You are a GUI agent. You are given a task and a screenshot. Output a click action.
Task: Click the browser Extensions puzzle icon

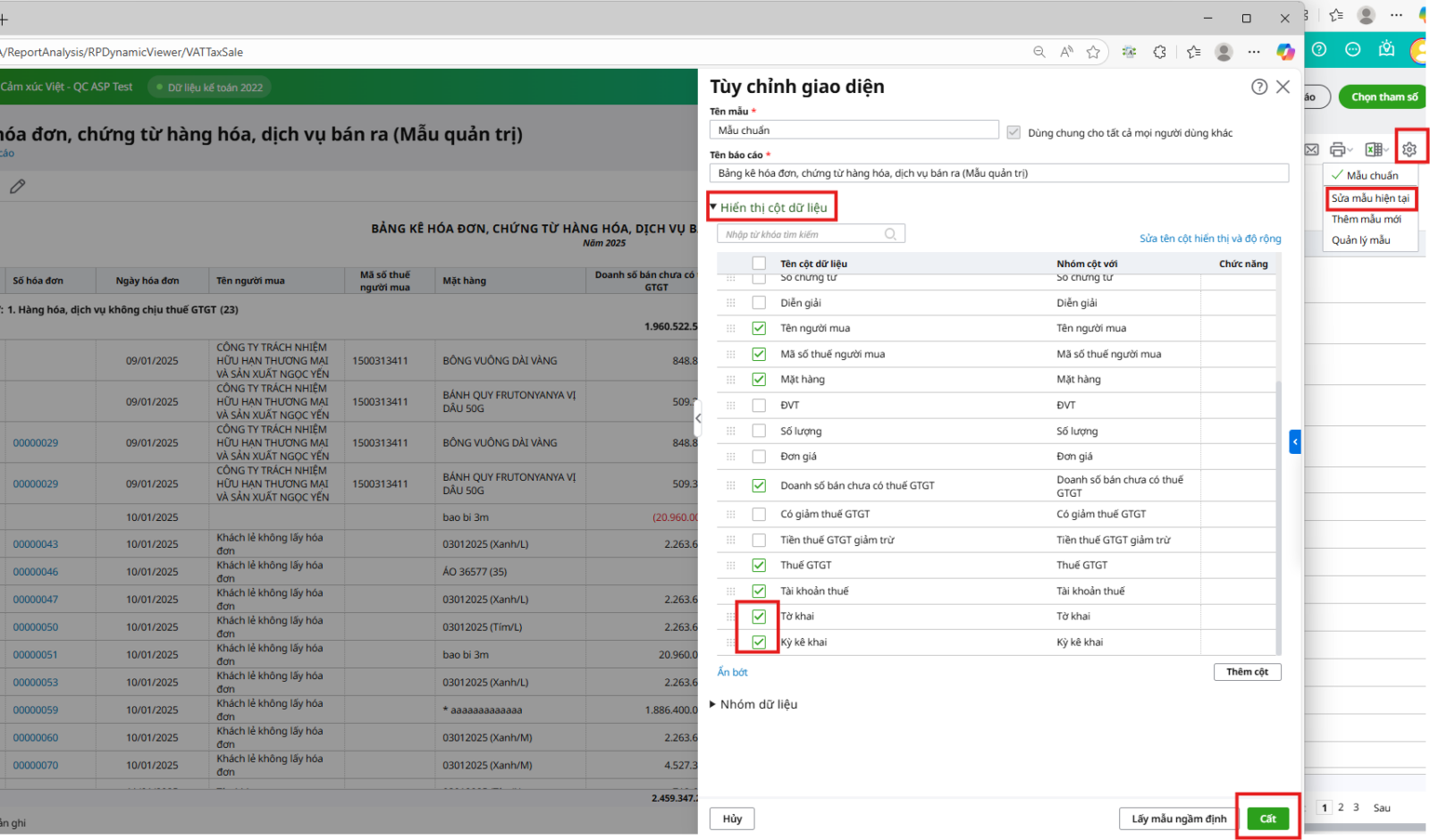coord(1159,52)
